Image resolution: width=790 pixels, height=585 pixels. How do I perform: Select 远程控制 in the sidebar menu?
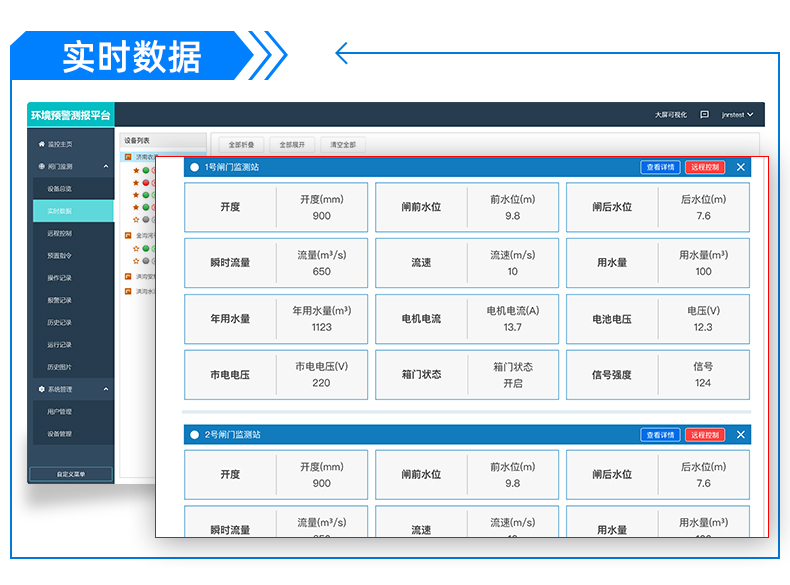coord(60,233)
